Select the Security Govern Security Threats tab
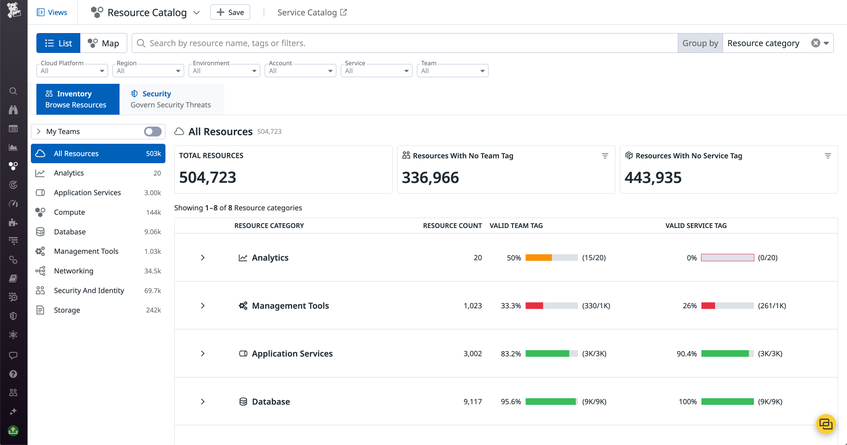 (171, 99)
